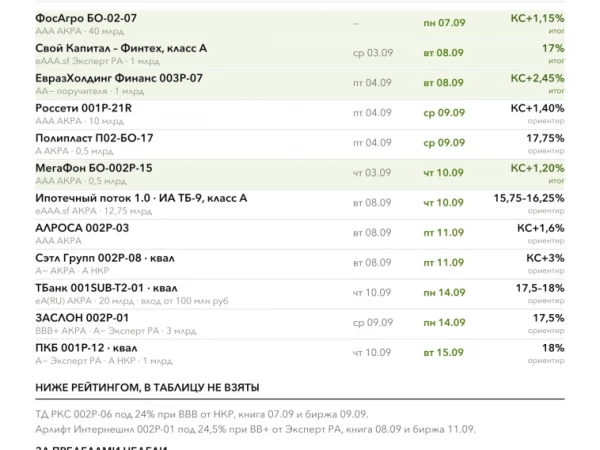Click the eAAA.sf АКРА · 12,75 млрд subtitle
The width and height of the screenshot is (600, 450).
[93, 211]
